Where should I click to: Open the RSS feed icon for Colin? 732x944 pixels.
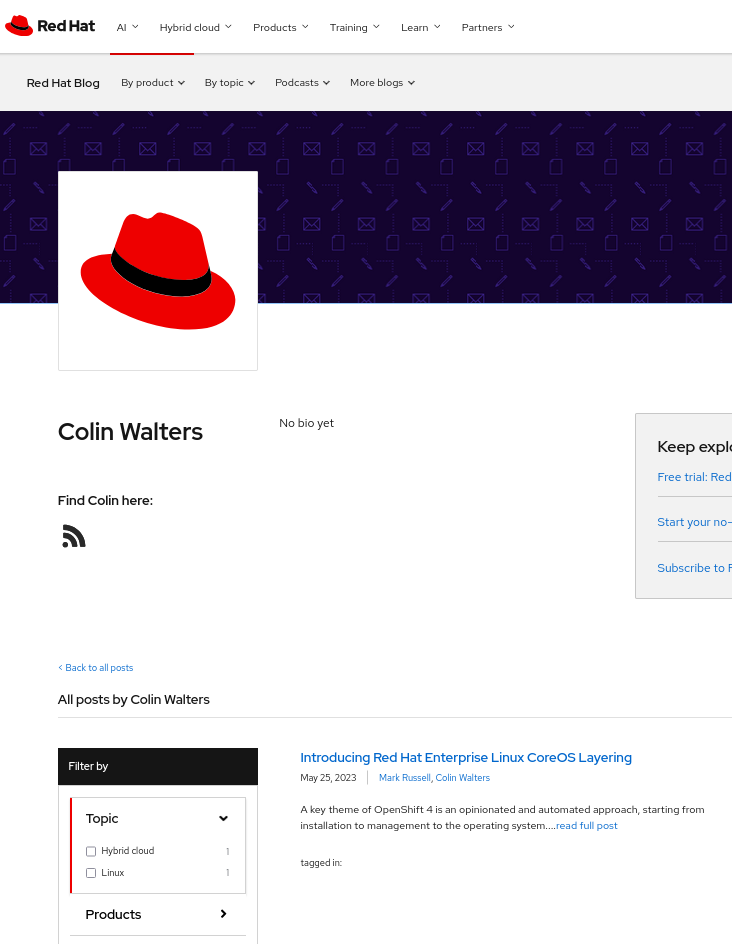(74, 536)
